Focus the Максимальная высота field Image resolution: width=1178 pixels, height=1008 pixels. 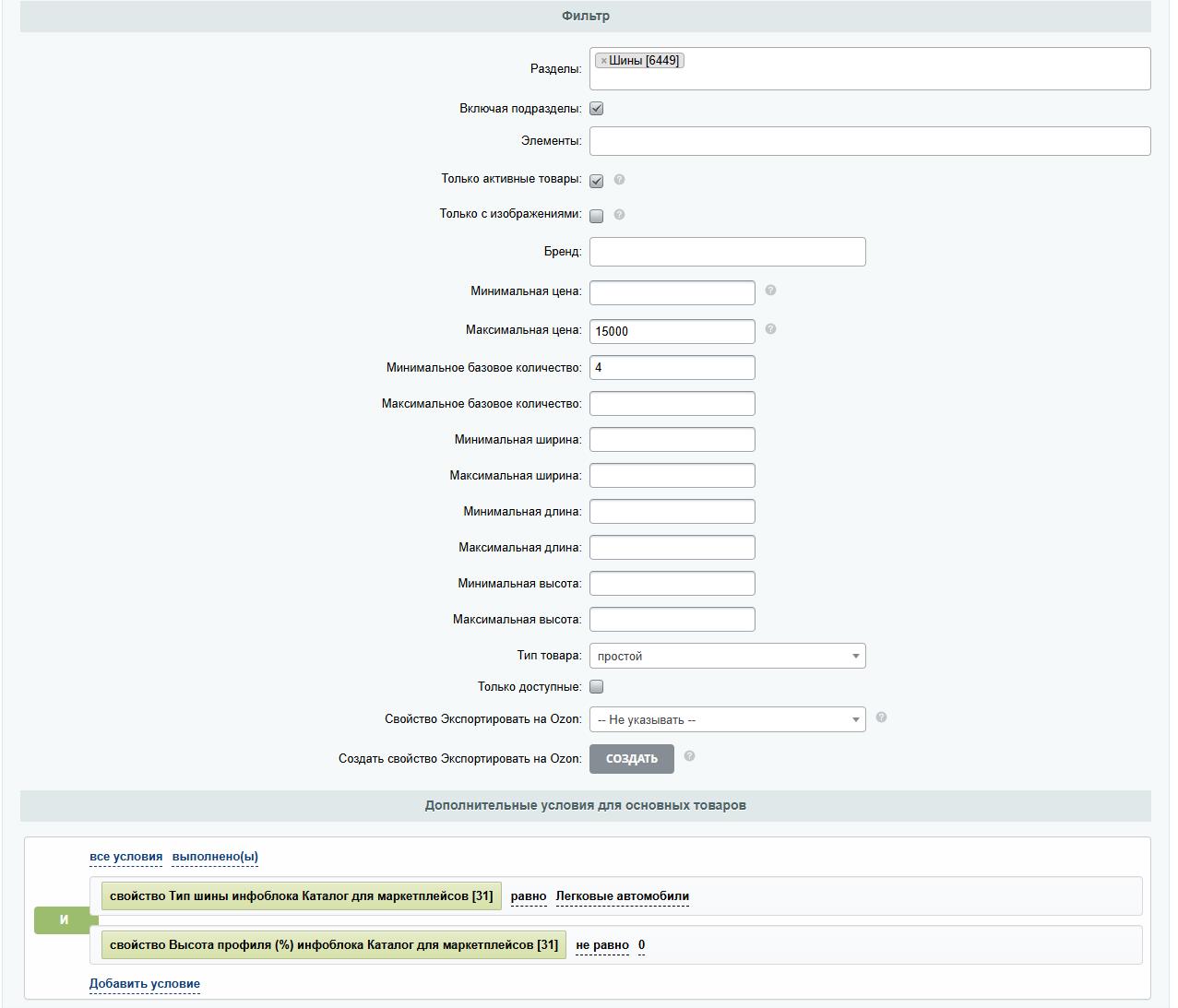[672, 619]
